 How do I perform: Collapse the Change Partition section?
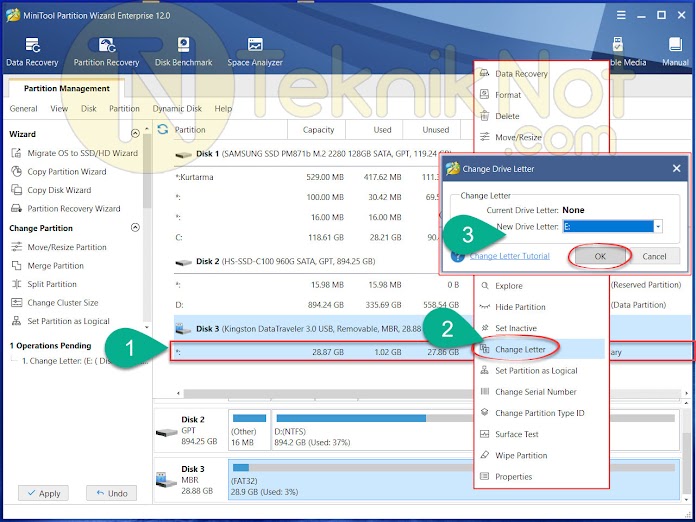135,228
